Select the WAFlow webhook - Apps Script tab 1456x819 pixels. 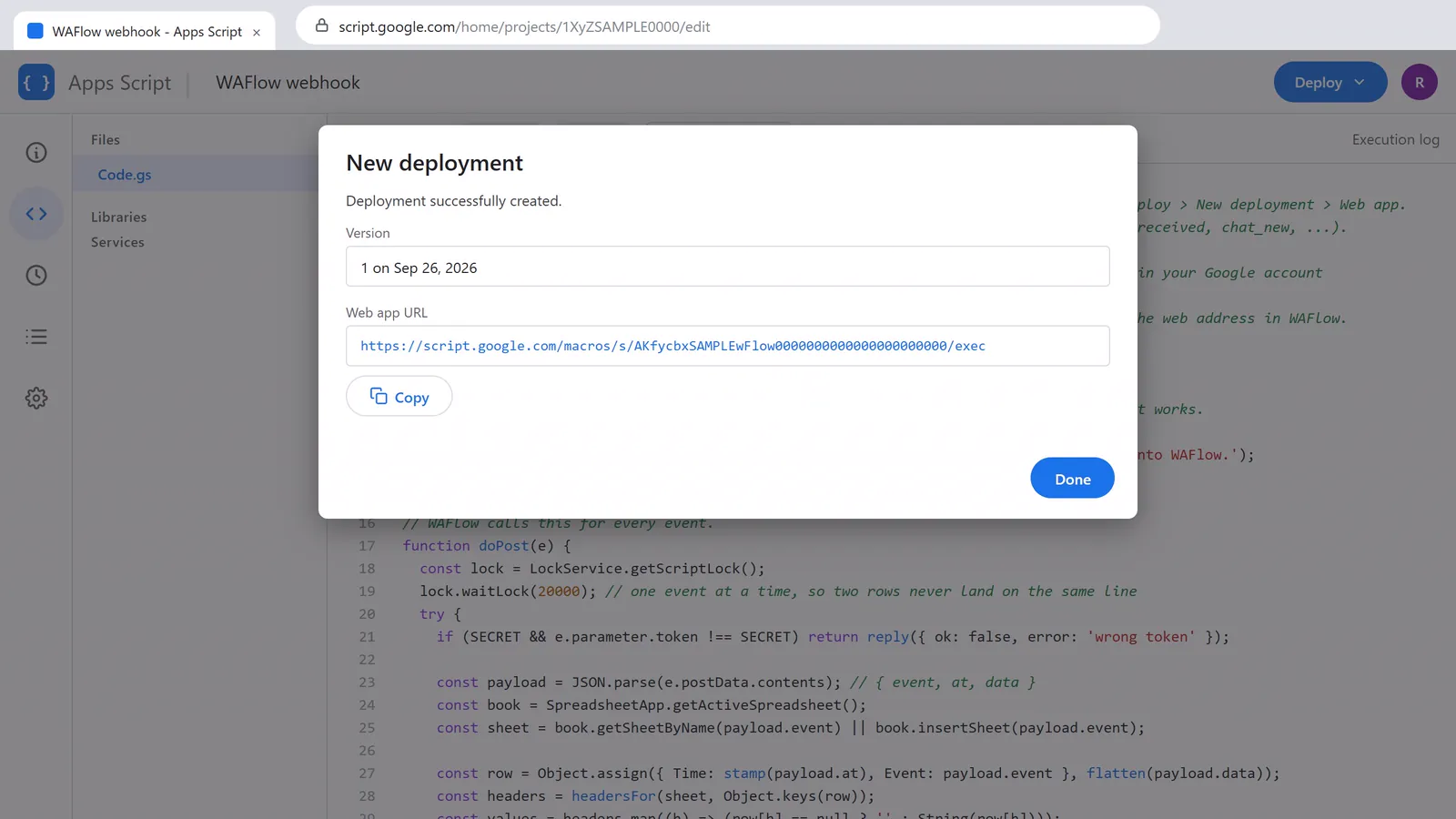[x=146, y=31]
